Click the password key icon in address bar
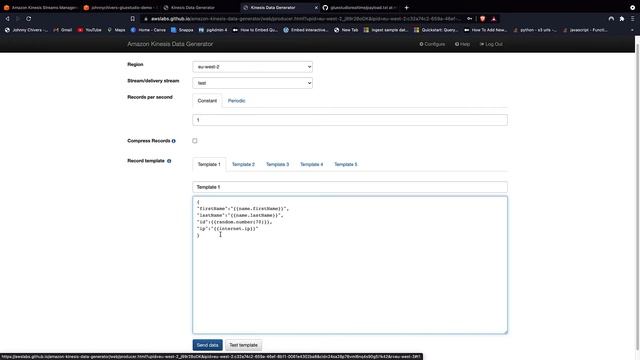Screen dimensions: 640x360 pyautogui.click(x=469, y=19)
